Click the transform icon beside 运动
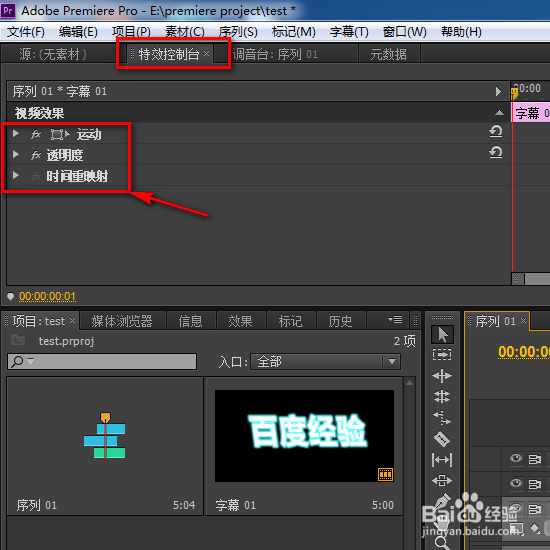550x550 pixels. [60, 134]
